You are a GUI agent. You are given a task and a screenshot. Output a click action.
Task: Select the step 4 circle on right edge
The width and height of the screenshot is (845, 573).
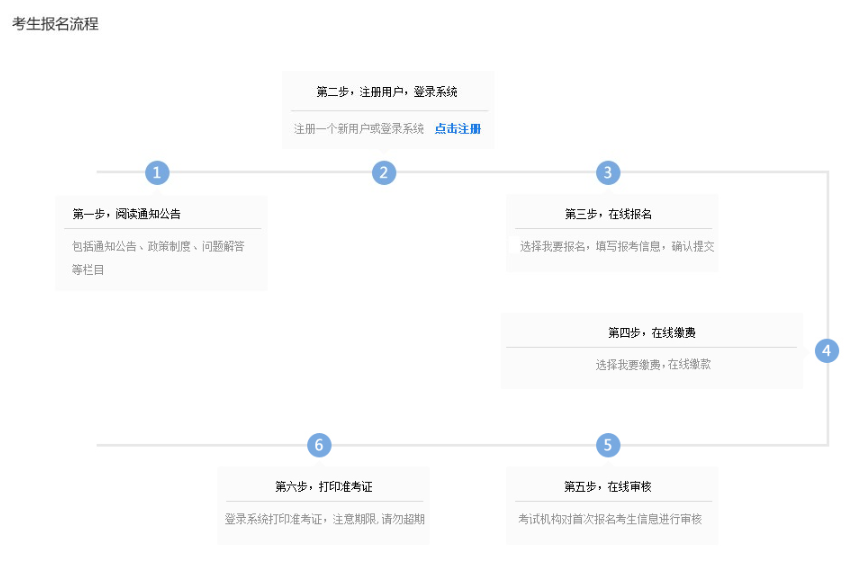click(x=826, y=351)
